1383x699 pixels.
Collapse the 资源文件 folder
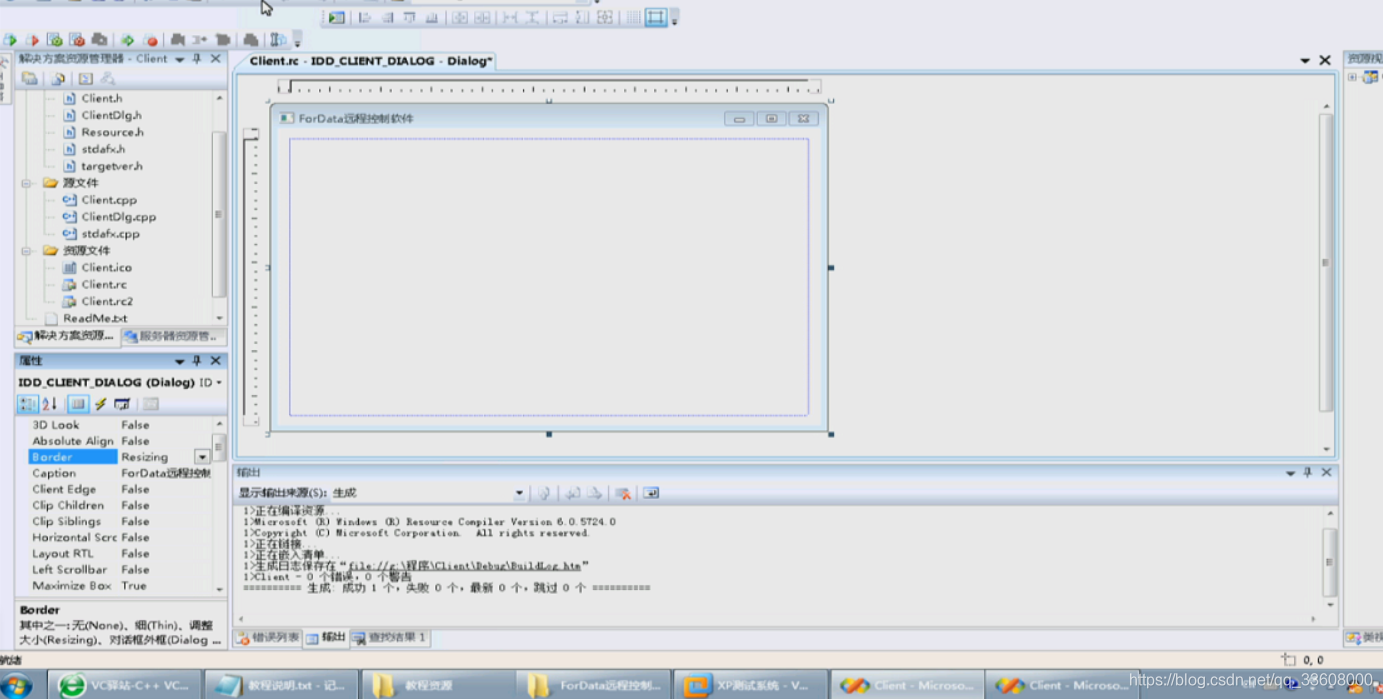click(28, 250)
